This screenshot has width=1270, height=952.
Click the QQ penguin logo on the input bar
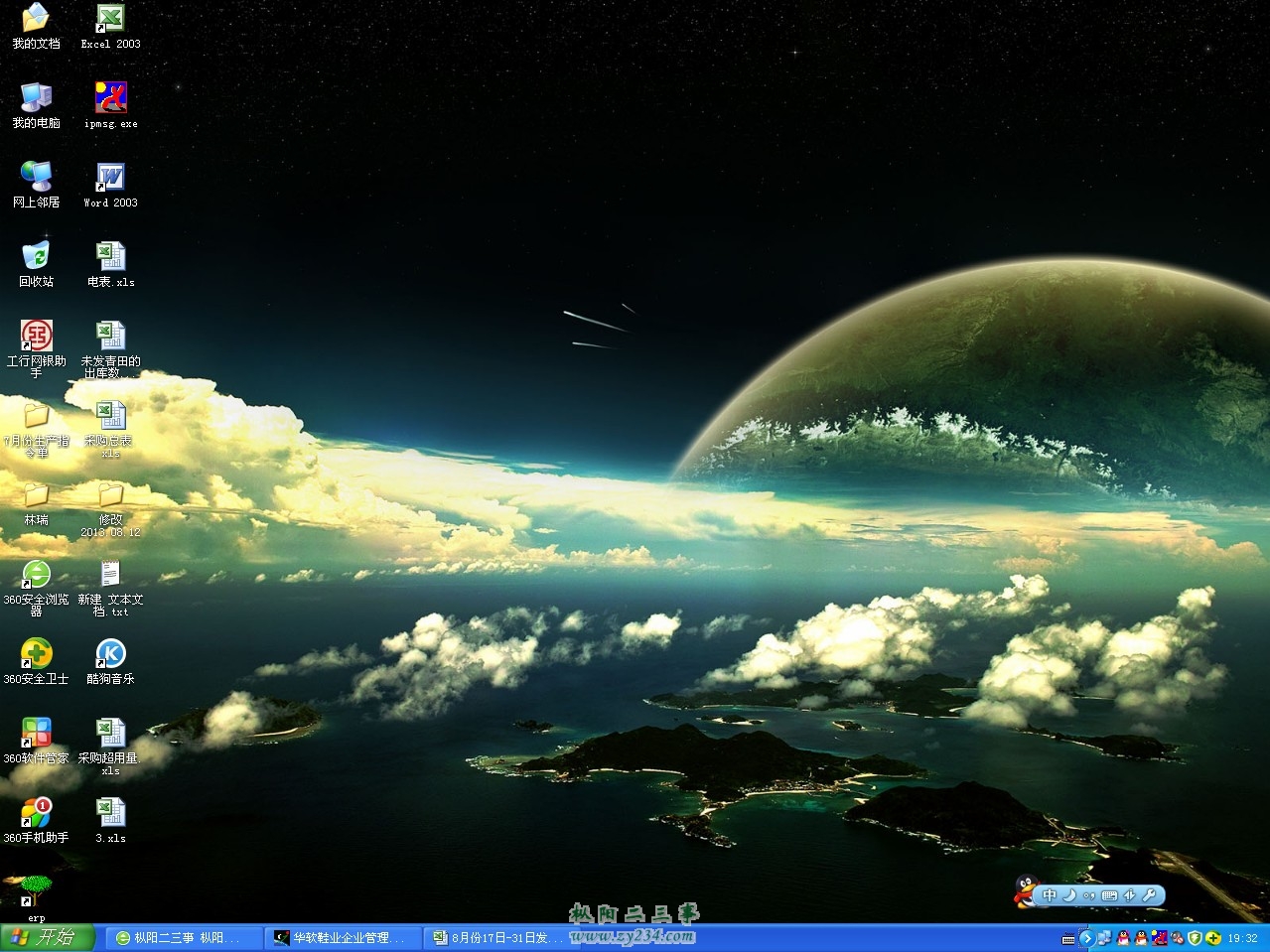(1026, 890)
